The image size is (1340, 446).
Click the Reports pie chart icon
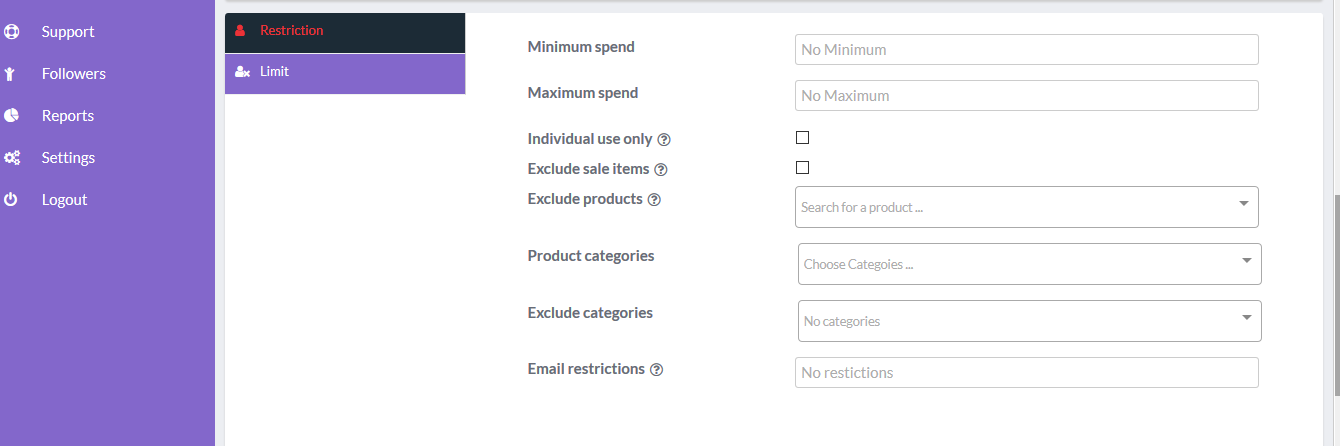[12, 116]
